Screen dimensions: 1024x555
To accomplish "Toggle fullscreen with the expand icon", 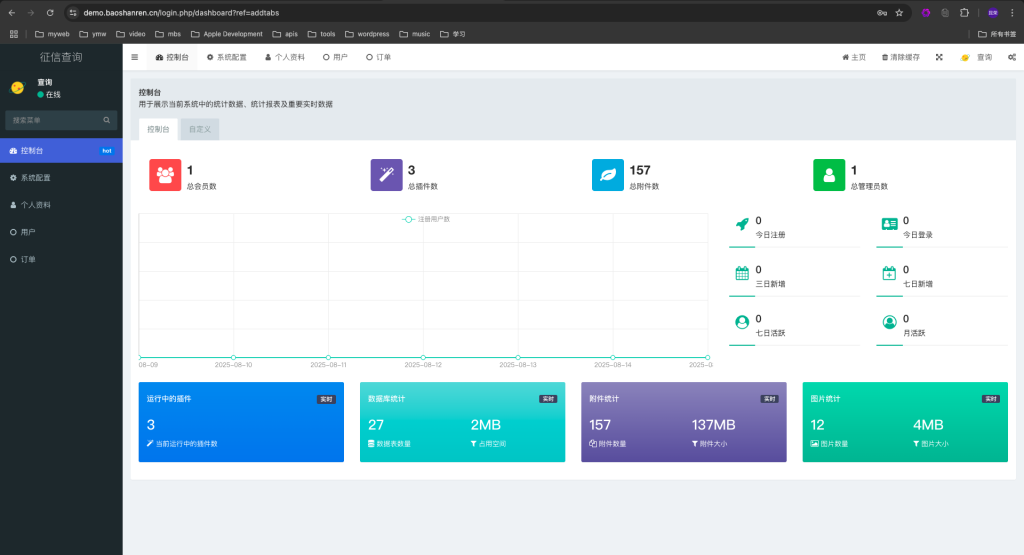I will tap(939, 57).
